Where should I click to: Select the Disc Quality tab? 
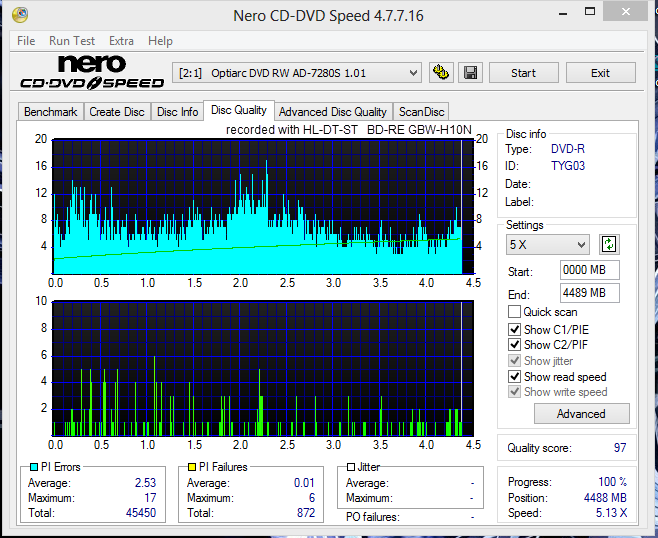239,110
